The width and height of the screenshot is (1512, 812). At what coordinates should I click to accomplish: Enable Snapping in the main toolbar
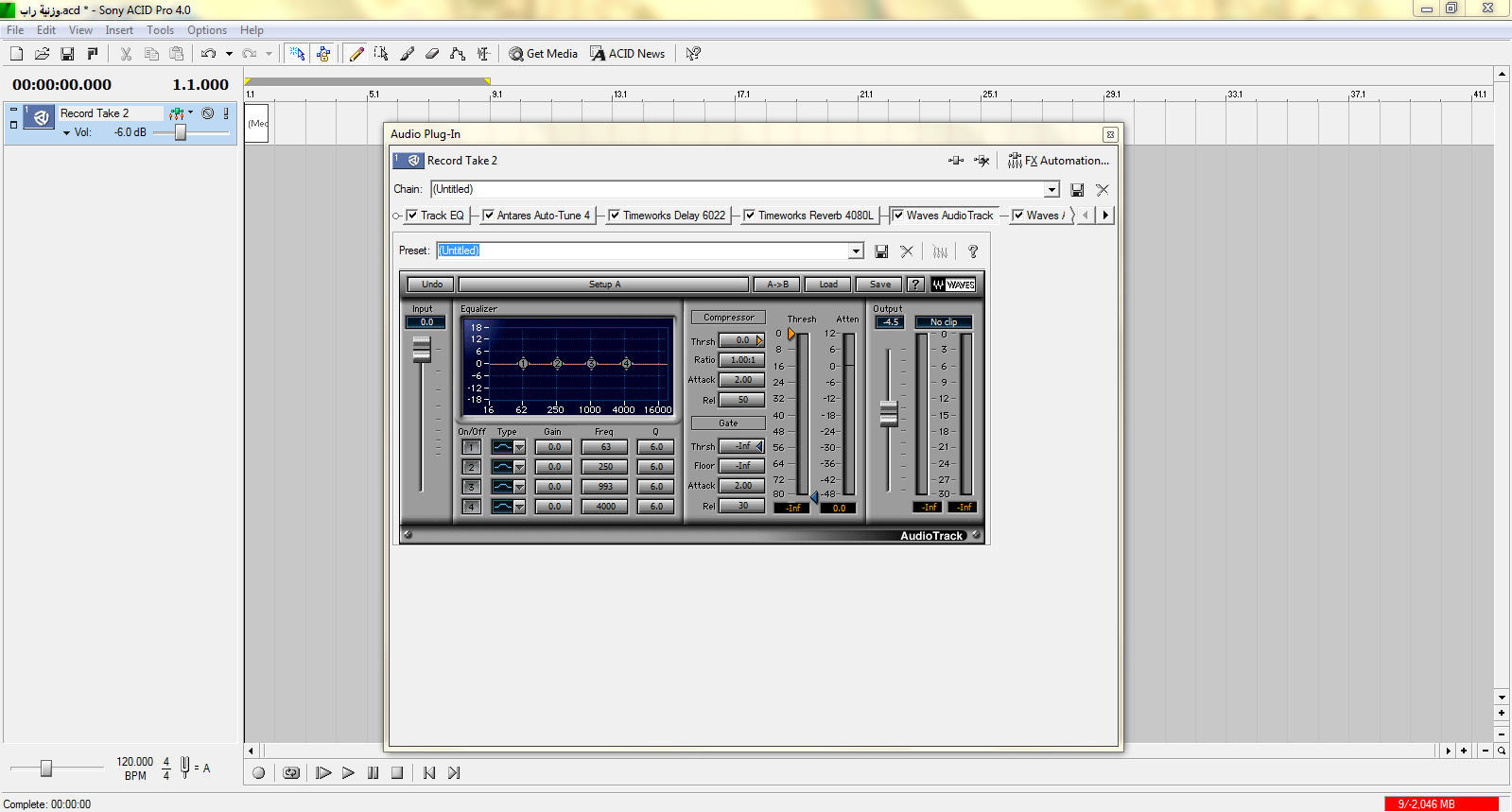coord(298,54)
